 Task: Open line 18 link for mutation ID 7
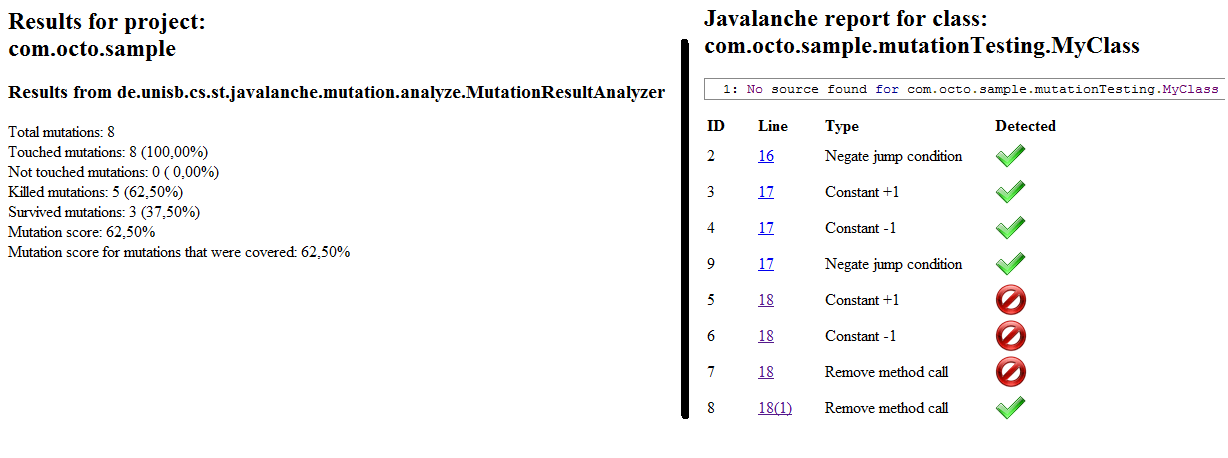click(766, 372)
